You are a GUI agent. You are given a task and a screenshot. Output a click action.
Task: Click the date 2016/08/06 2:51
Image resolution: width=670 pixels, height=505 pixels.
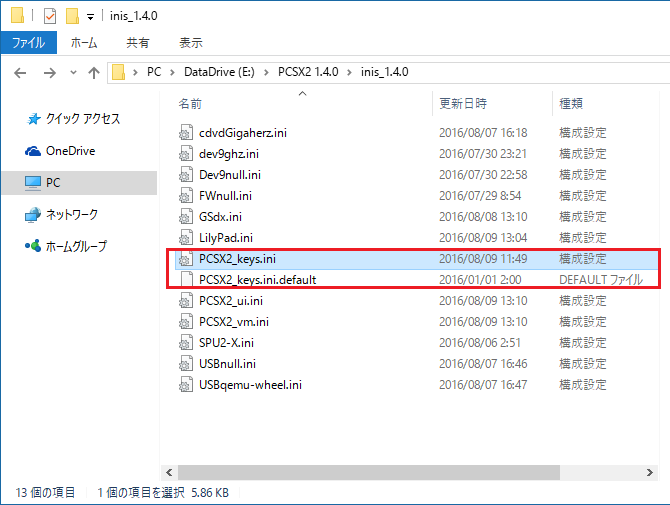click(479, 343)
